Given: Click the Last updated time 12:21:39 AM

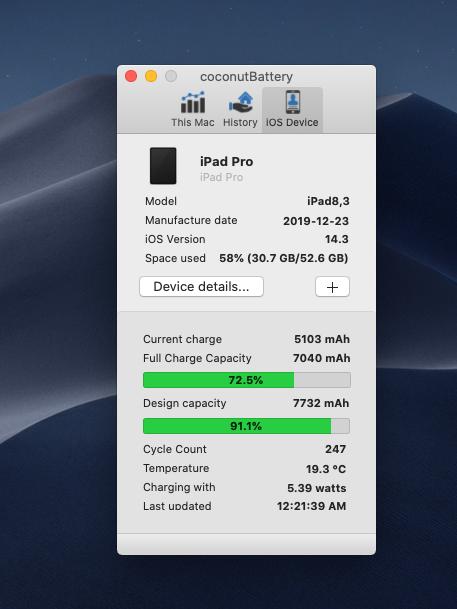Looking at the screenshot, I should (x=311, y=506).
